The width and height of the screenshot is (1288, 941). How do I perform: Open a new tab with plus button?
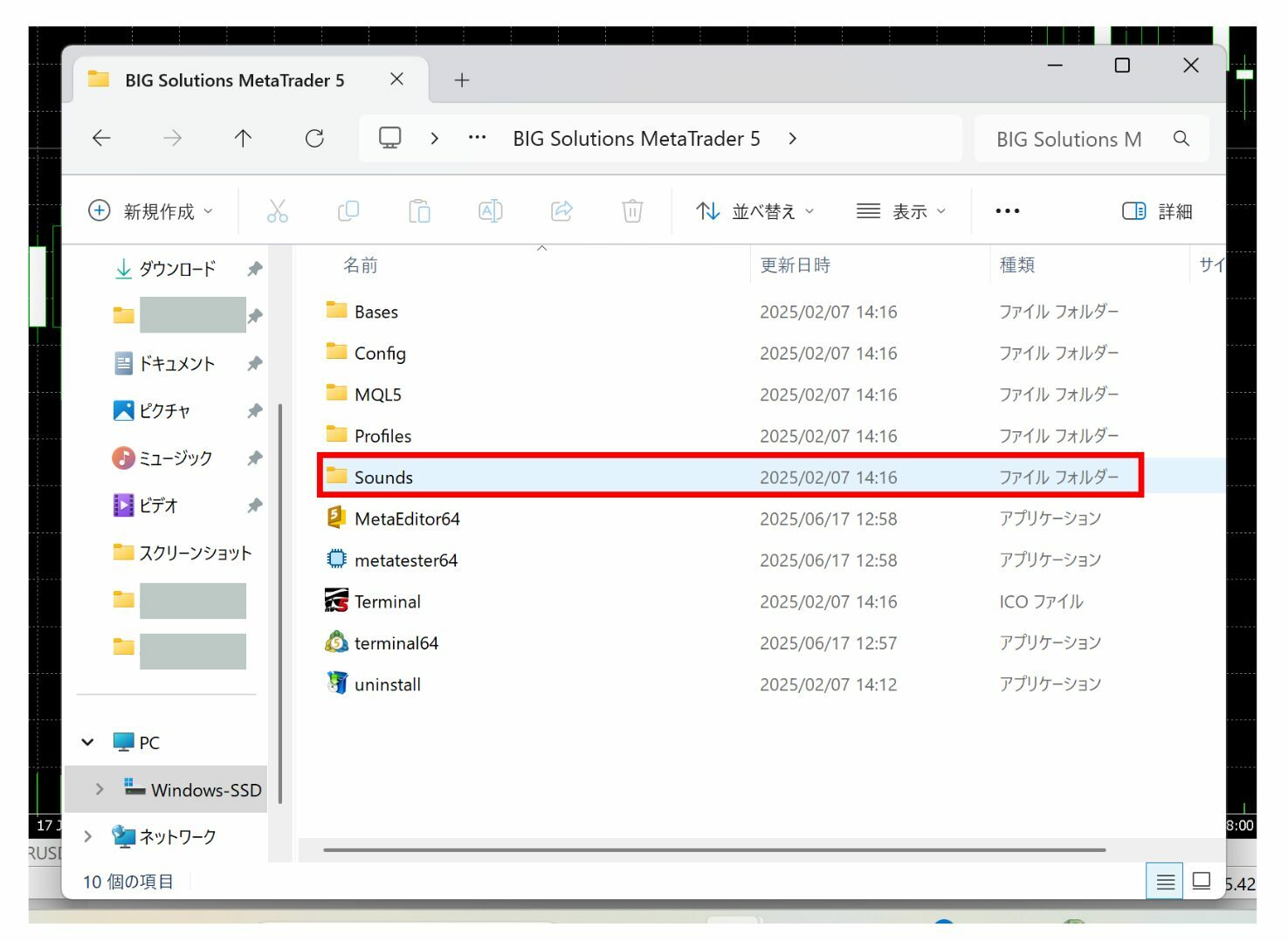[x=462, y=80]
